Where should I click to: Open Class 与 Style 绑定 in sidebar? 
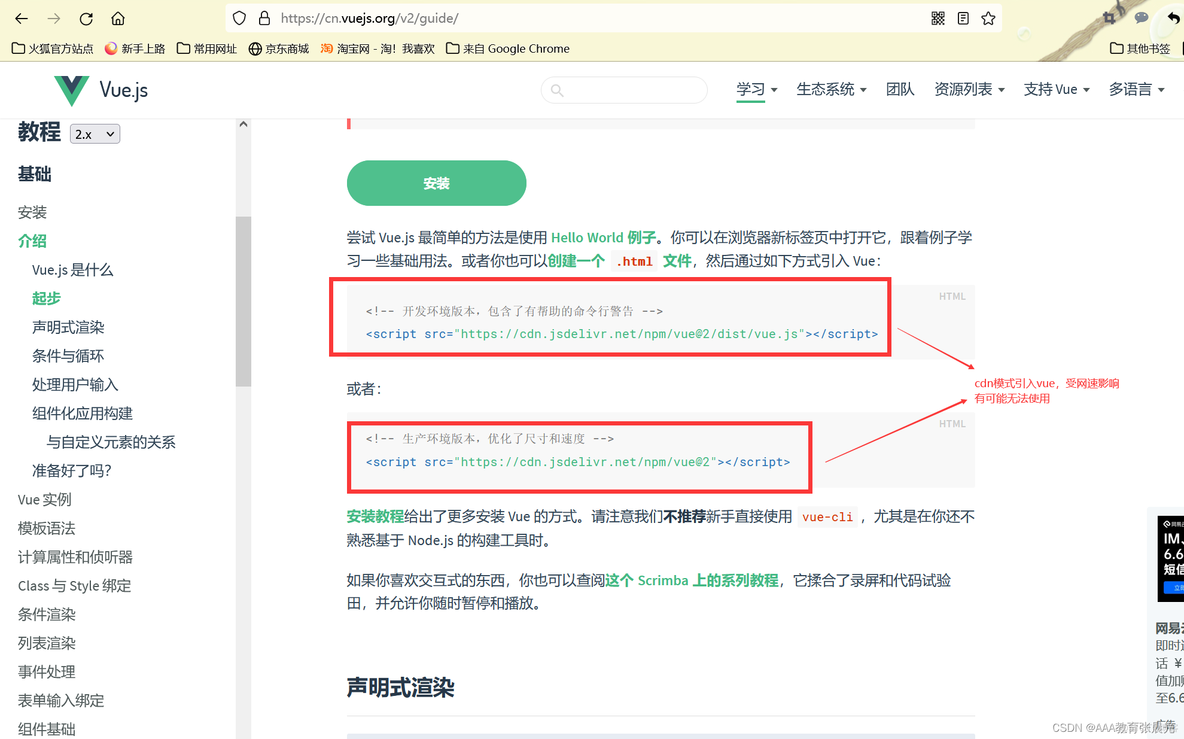[75, 585]
